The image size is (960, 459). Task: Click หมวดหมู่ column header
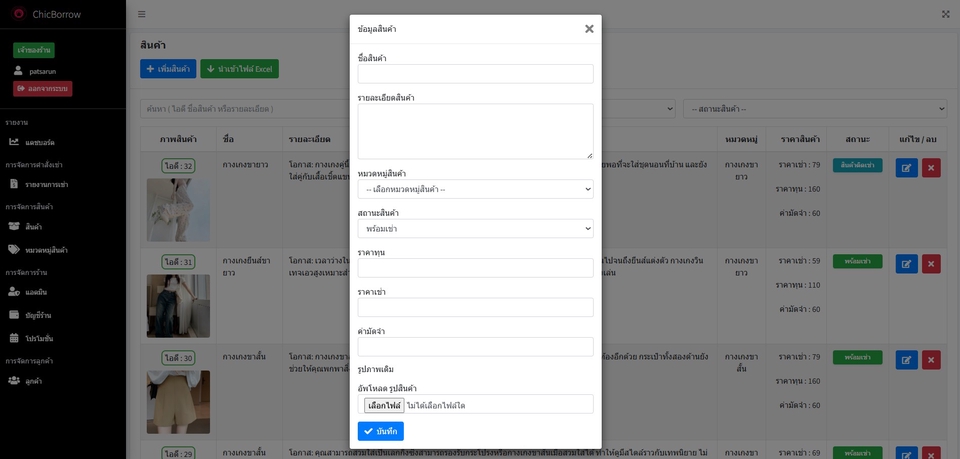click(741, 140)
